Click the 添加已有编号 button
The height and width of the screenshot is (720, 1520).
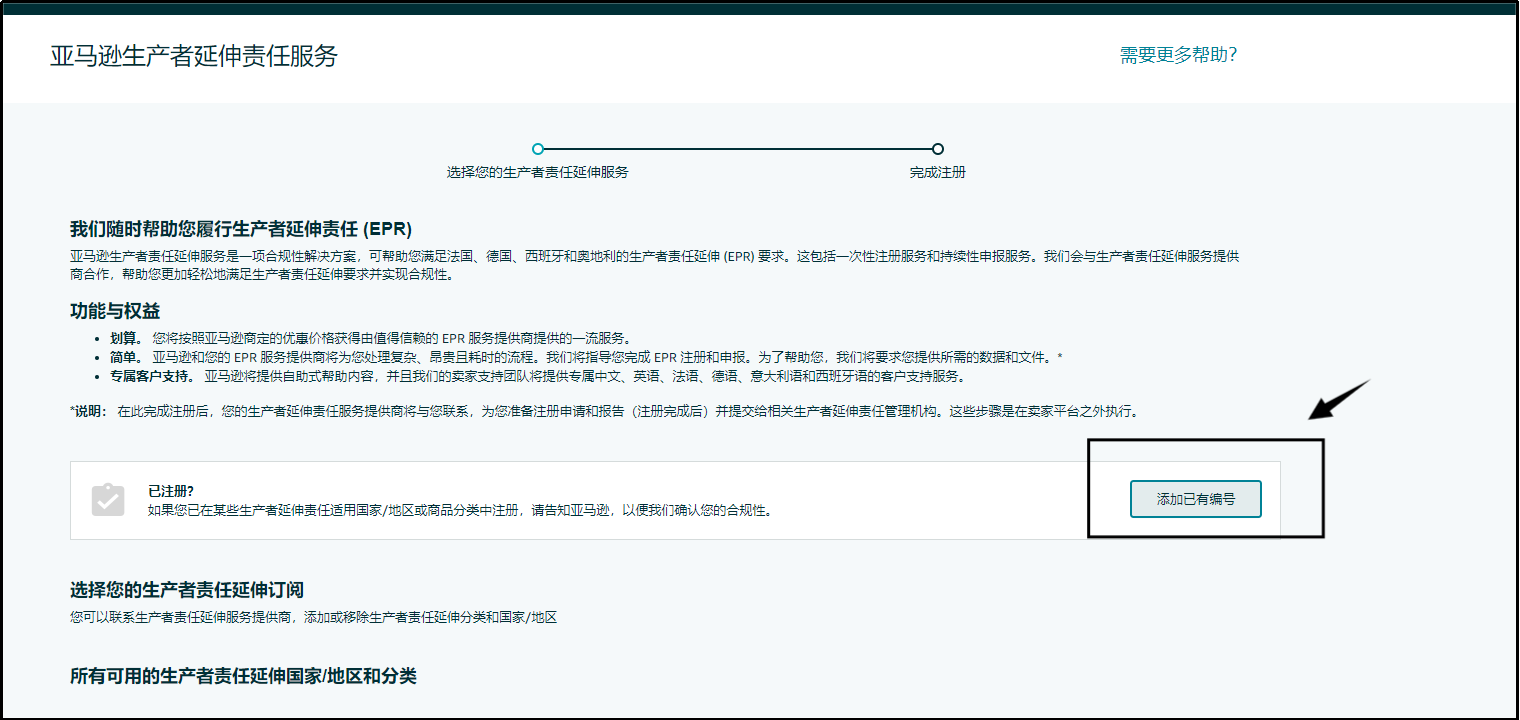(1195, 499)
